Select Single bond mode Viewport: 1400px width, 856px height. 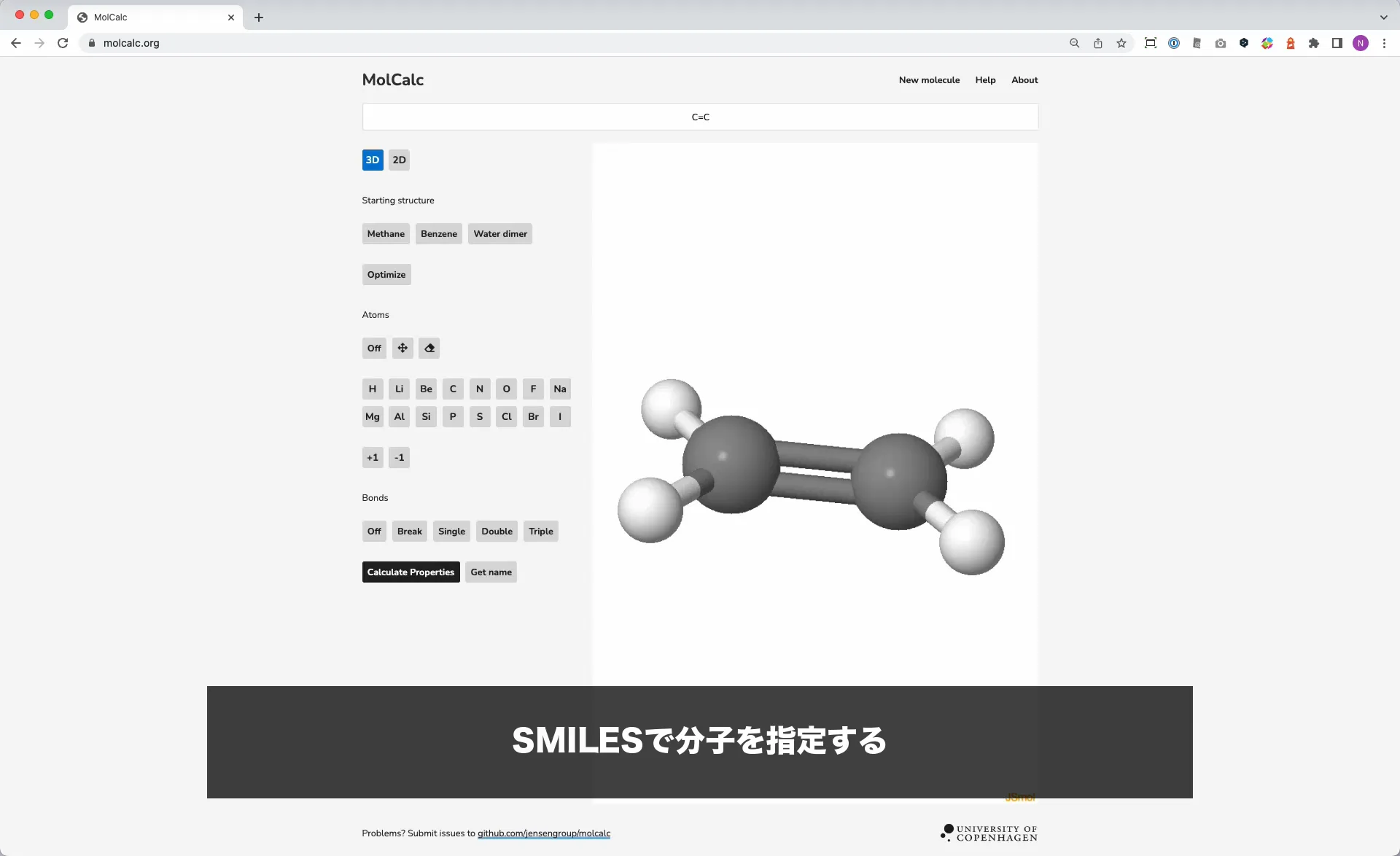click(451, 531)
